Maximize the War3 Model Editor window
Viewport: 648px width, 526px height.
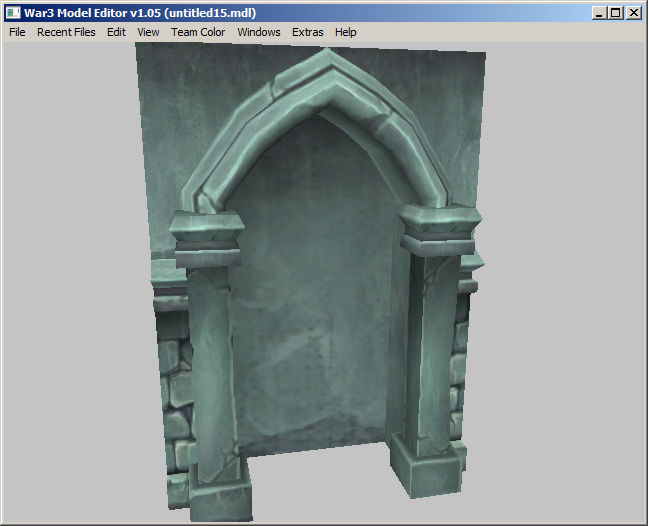pos(615,13)
